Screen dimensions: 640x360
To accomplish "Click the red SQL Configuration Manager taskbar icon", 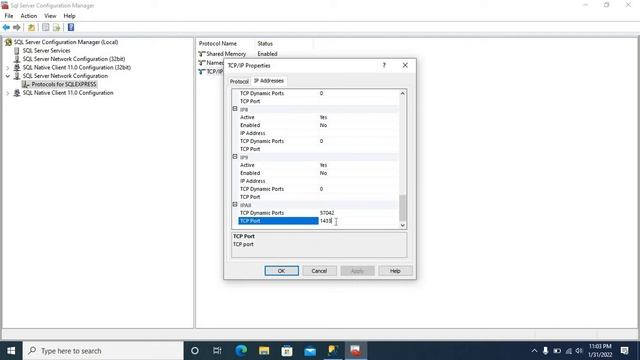I will 356,351.
